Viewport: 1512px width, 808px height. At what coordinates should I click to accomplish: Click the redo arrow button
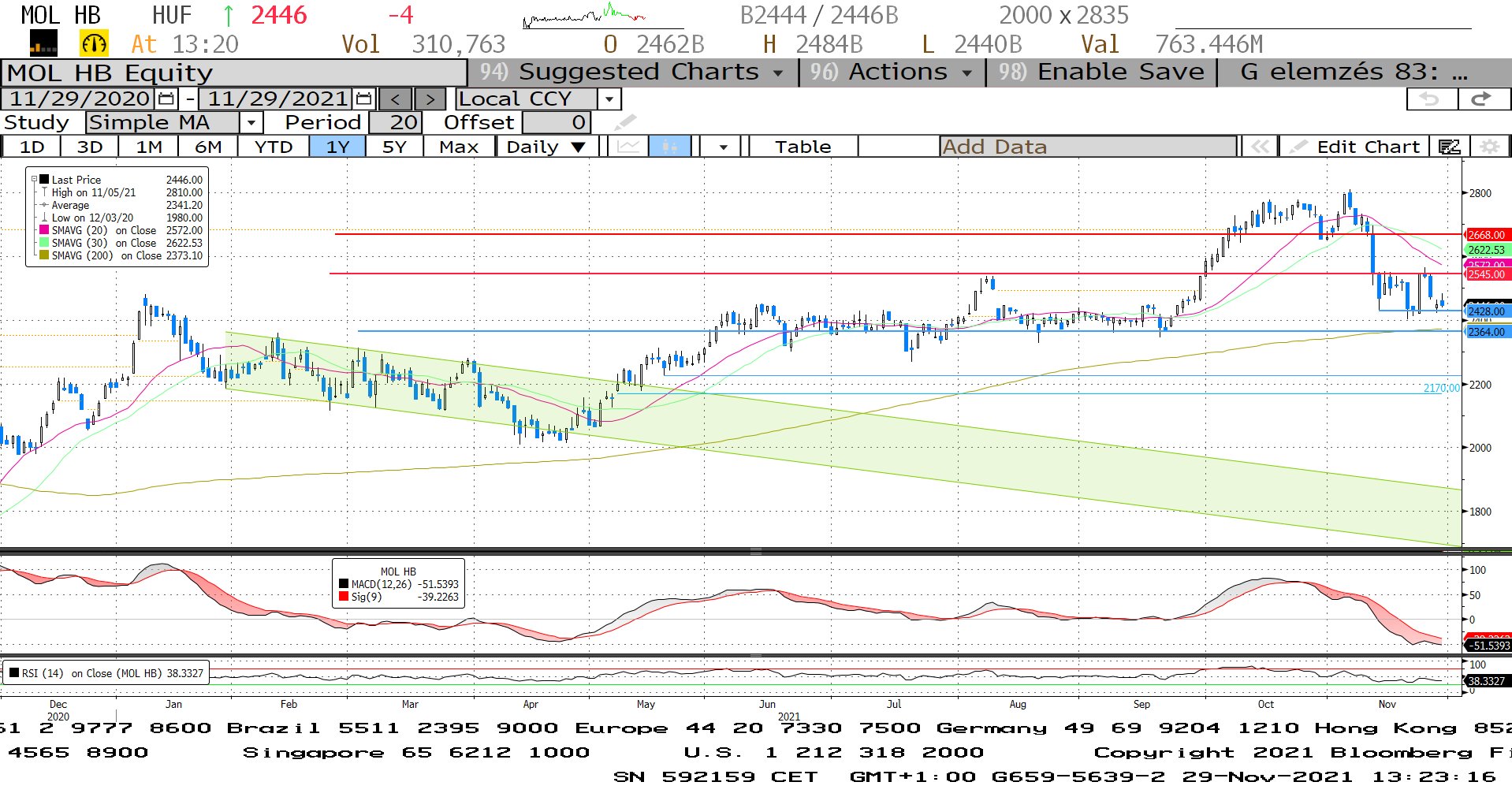(1482, 99)
